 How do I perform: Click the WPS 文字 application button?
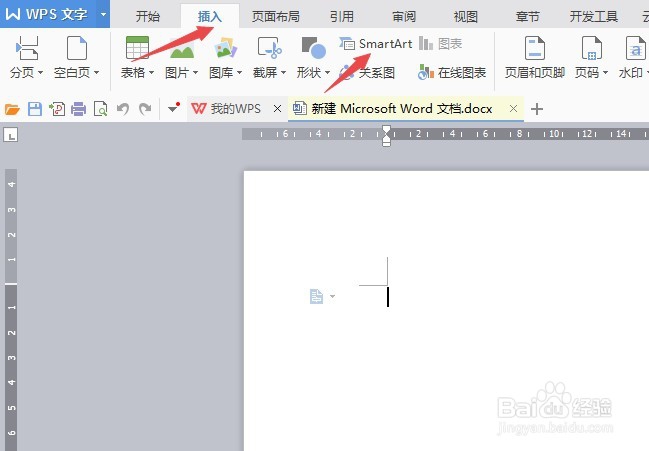pos(48,14)
